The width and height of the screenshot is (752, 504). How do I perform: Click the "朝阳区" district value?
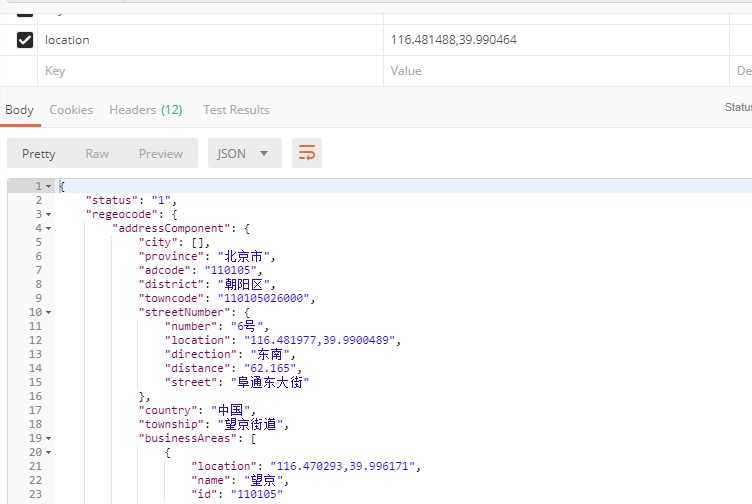pyautogui.click(x=244, y=284)
